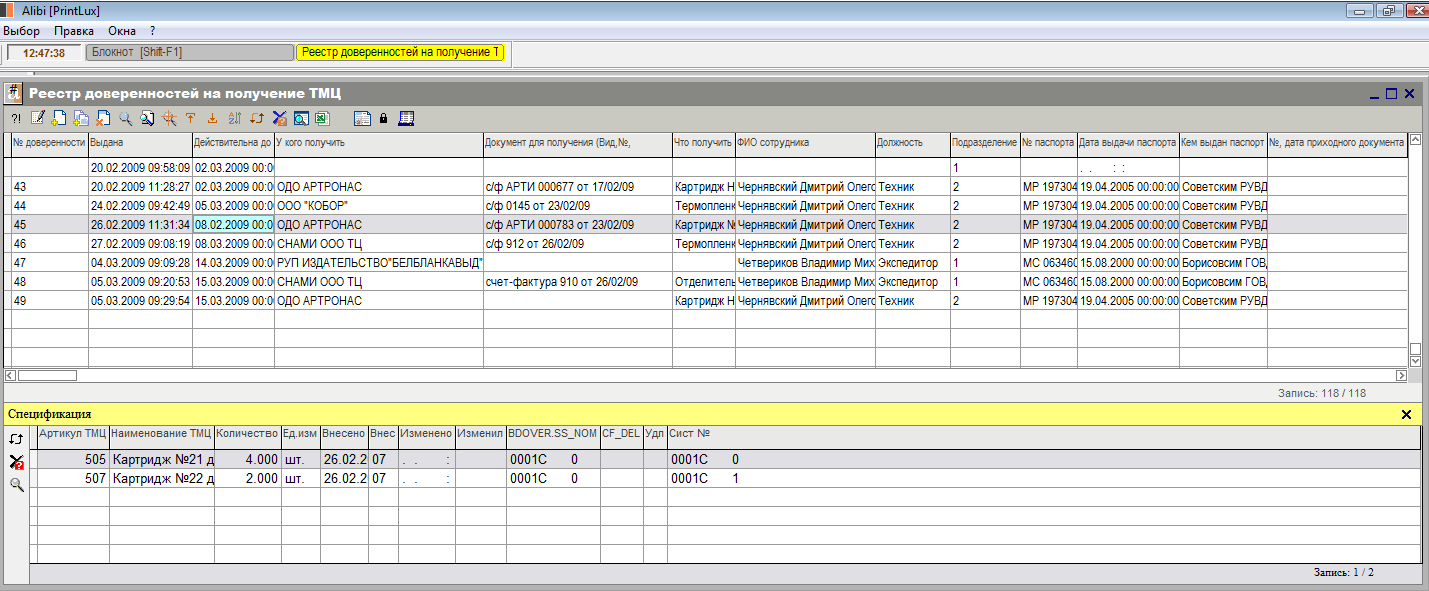Viewport: 1429px width, 591px height.
Task: Refresh specification using the loop arrows icon
Action: pyautogui.click(x=16, y=439)
